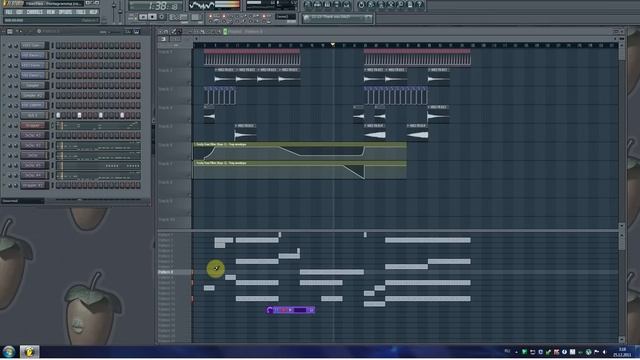Show the mixer via shortcut icon
Image resolution: width=640 pixels, height=360 pixels.
[x=347, y=5]
